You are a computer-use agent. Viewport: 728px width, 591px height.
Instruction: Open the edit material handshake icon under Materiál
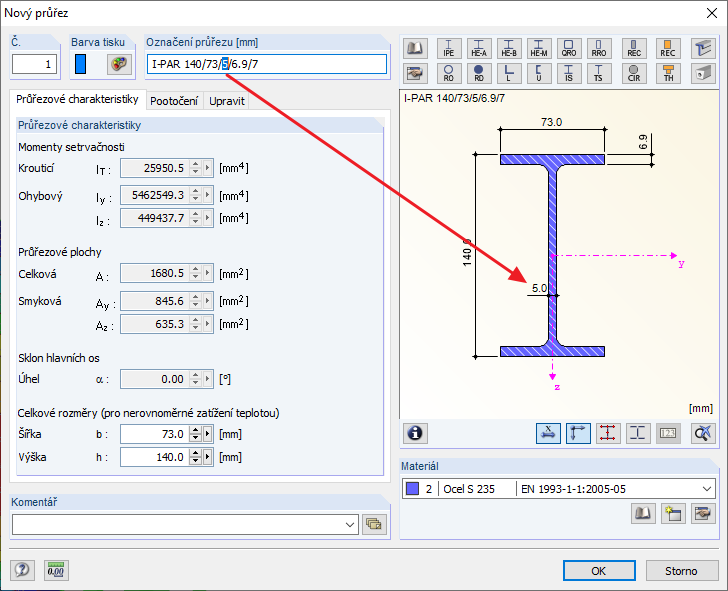703,513
